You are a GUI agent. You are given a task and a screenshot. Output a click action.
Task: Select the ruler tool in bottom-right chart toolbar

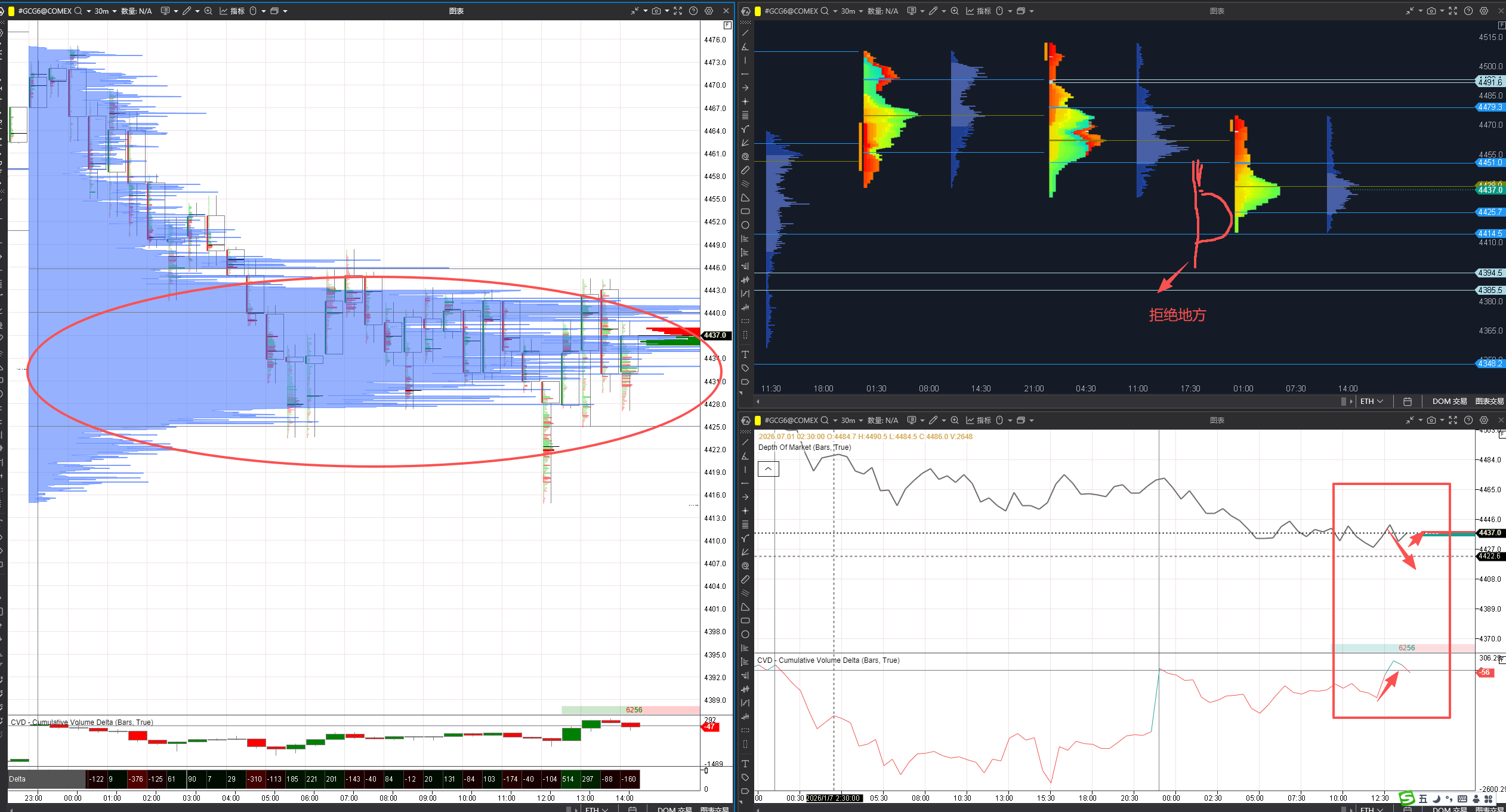tap(745, 579)
